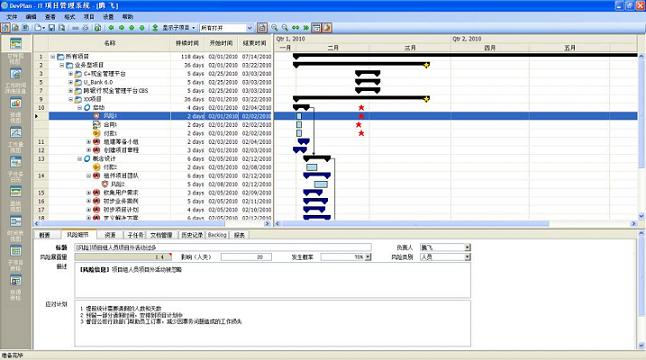Click the calendar icon next to the 所有打开 filter
Screen dimensions: 646x360
click(262, 28)
